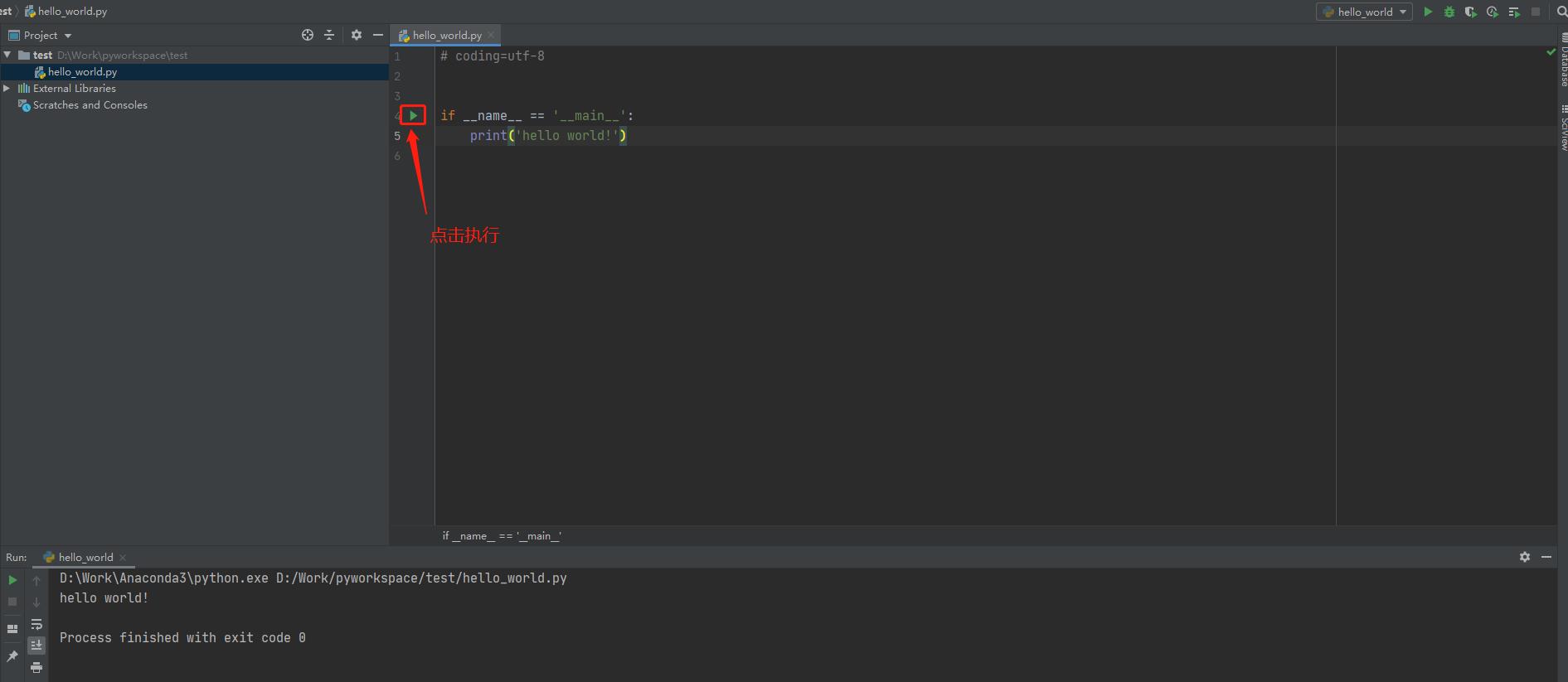Screen dimensions: 1568x682
Task: Click the hello_world.py breadcrumb in navigation bar
Action: click(x=66, y=12)
